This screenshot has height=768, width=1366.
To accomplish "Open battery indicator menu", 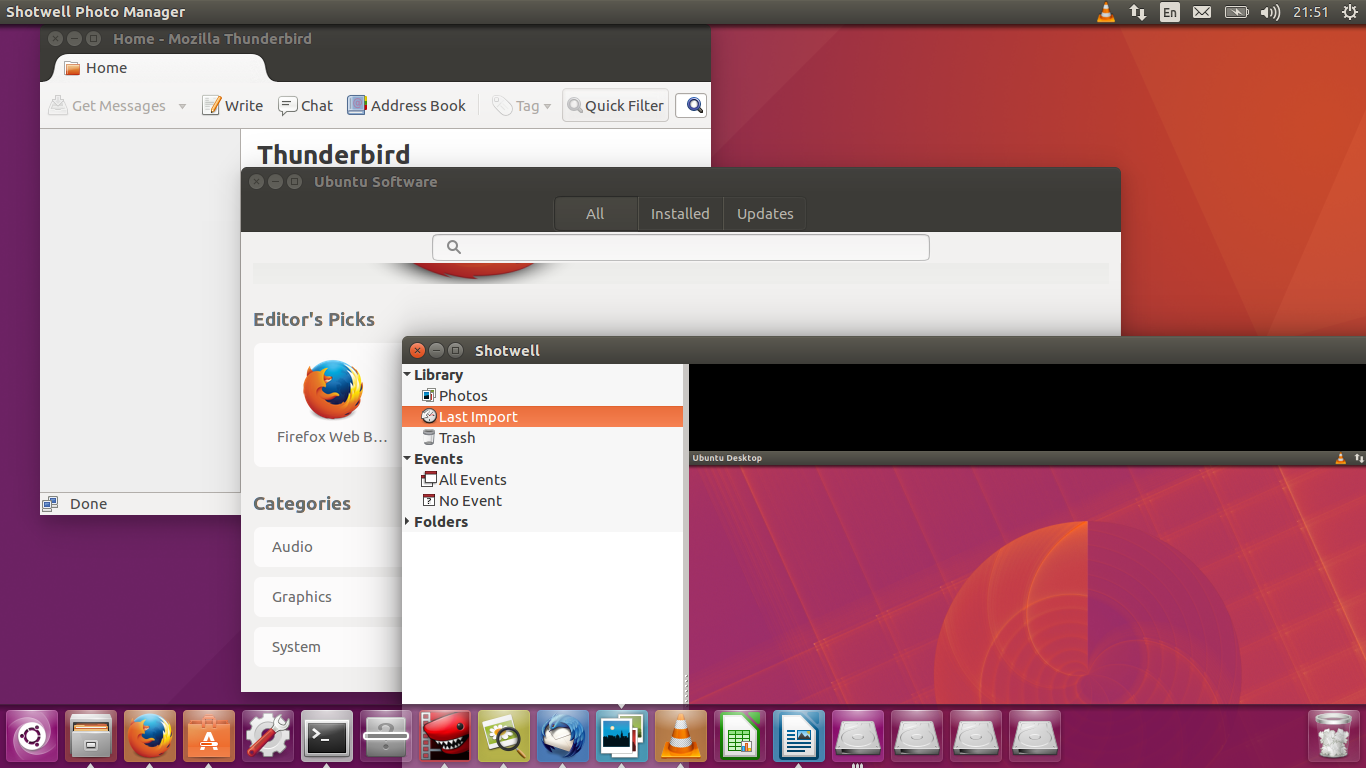I will (x=1237, y=12).
